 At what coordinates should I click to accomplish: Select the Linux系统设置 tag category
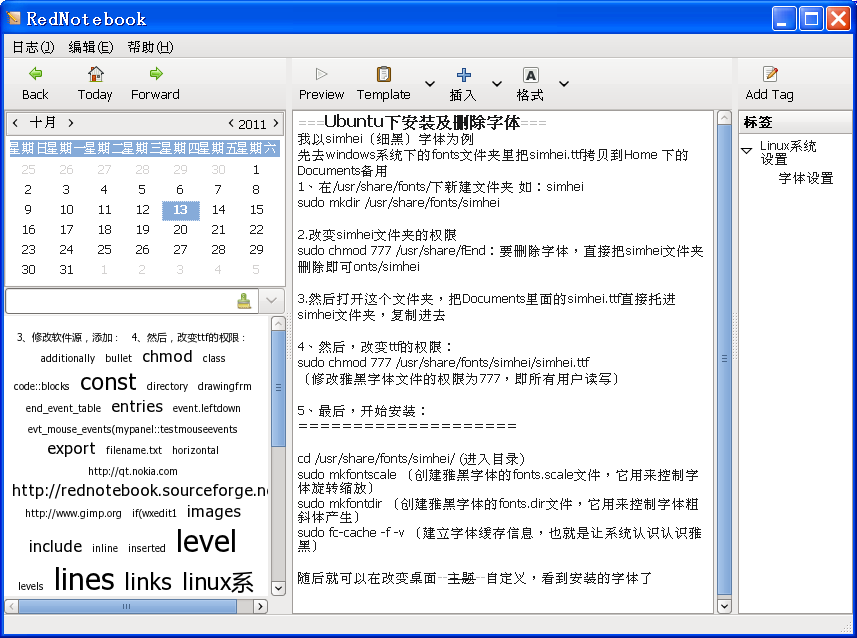point(788,153)
